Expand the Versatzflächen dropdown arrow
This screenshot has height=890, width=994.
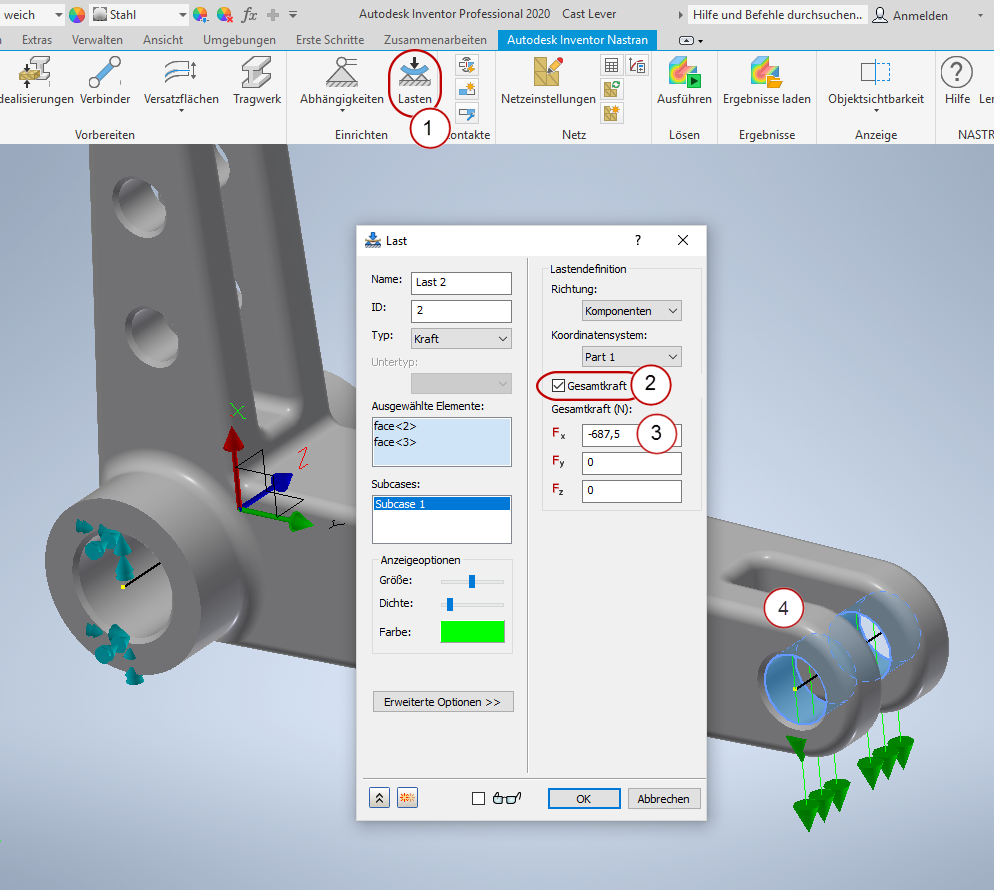point(181,111)
